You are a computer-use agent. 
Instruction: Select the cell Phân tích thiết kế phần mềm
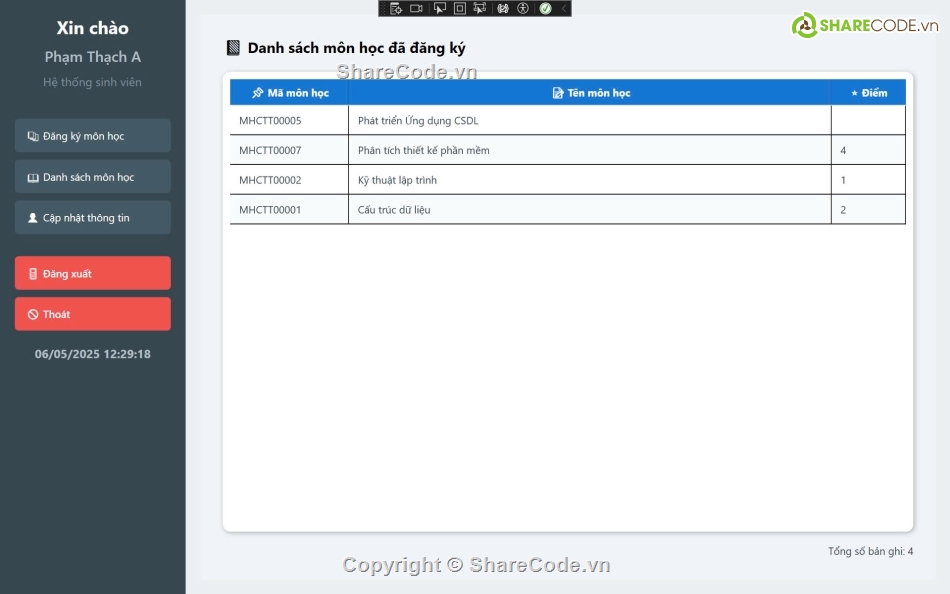590,150
